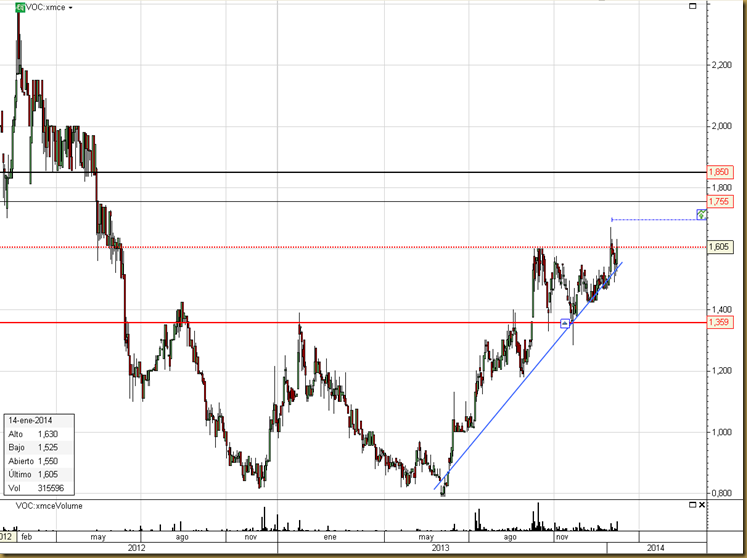Screen dimensions: 747x558
Task: Maximize the VOC:xmceVolume pane
Action: (693, 505)
